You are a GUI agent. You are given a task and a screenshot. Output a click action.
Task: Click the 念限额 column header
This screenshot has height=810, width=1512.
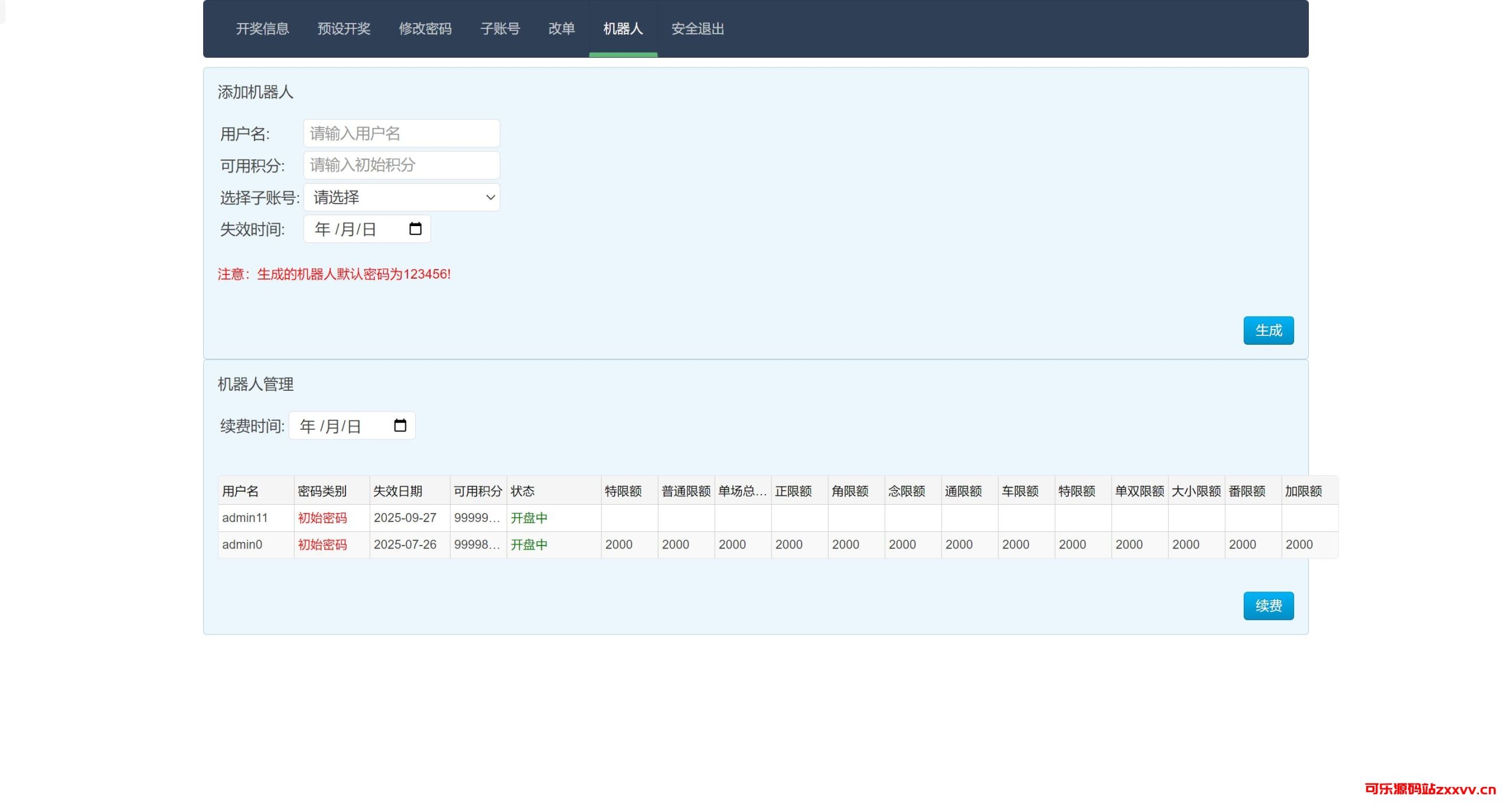(x=913, y=491)
